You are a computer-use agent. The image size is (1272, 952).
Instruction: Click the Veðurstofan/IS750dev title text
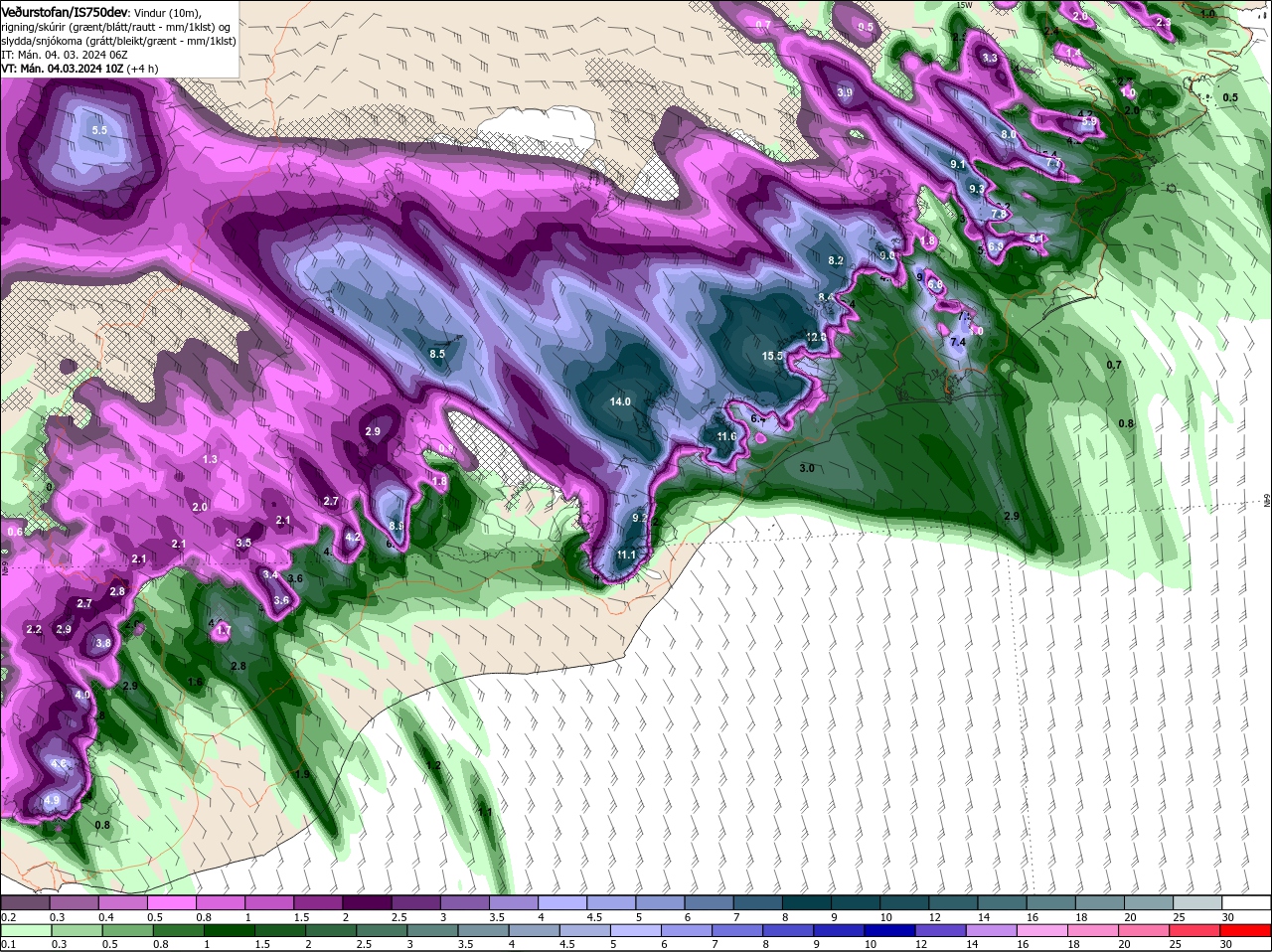pos(65,11)
